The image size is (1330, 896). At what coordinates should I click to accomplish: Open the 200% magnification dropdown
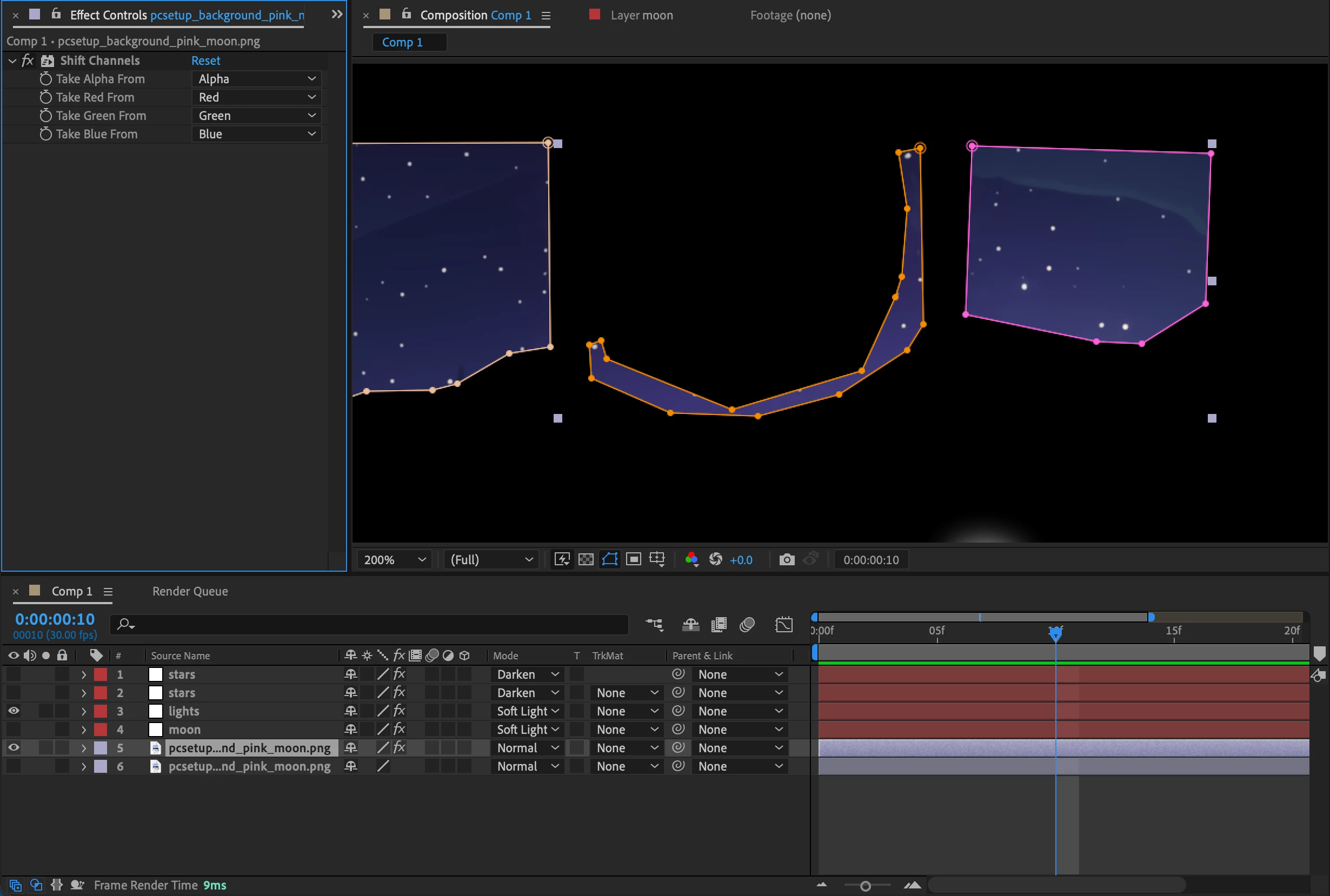click(x=394, y=559)
